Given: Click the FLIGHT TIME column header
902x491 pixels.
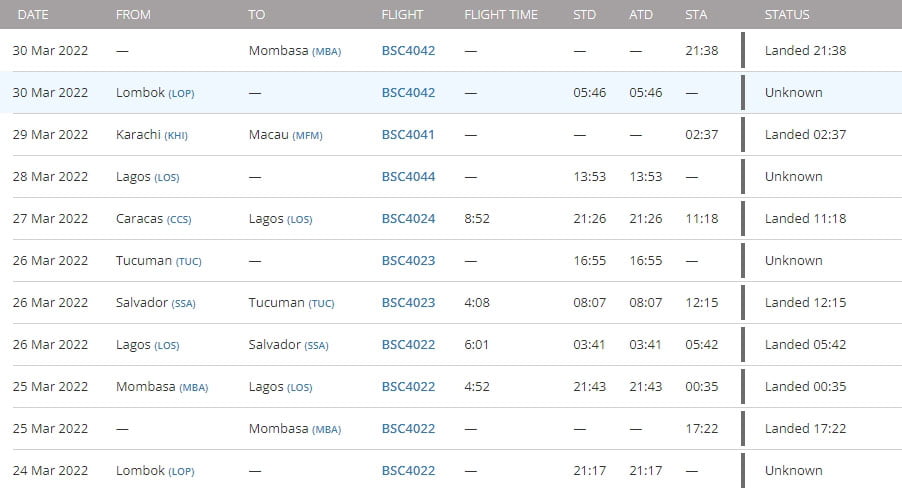Looking at the screenshot, I should 501,14.
